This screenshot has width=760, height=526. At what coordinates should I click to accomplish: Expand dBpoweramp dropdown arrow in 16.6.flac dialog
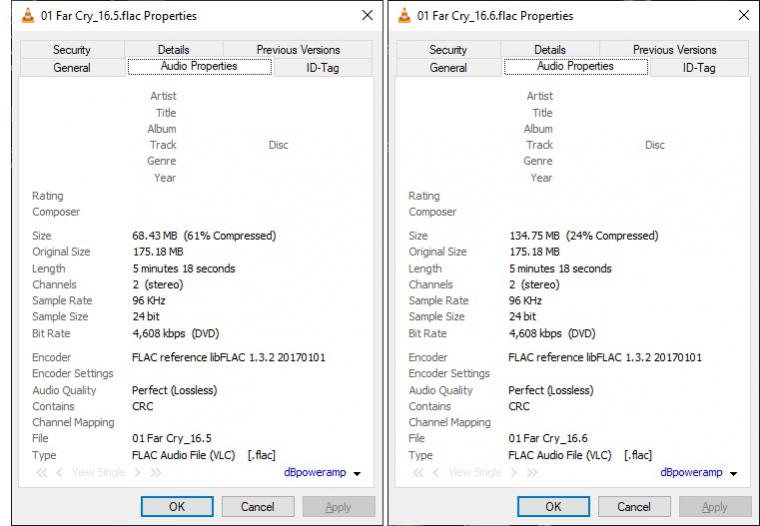734,474
